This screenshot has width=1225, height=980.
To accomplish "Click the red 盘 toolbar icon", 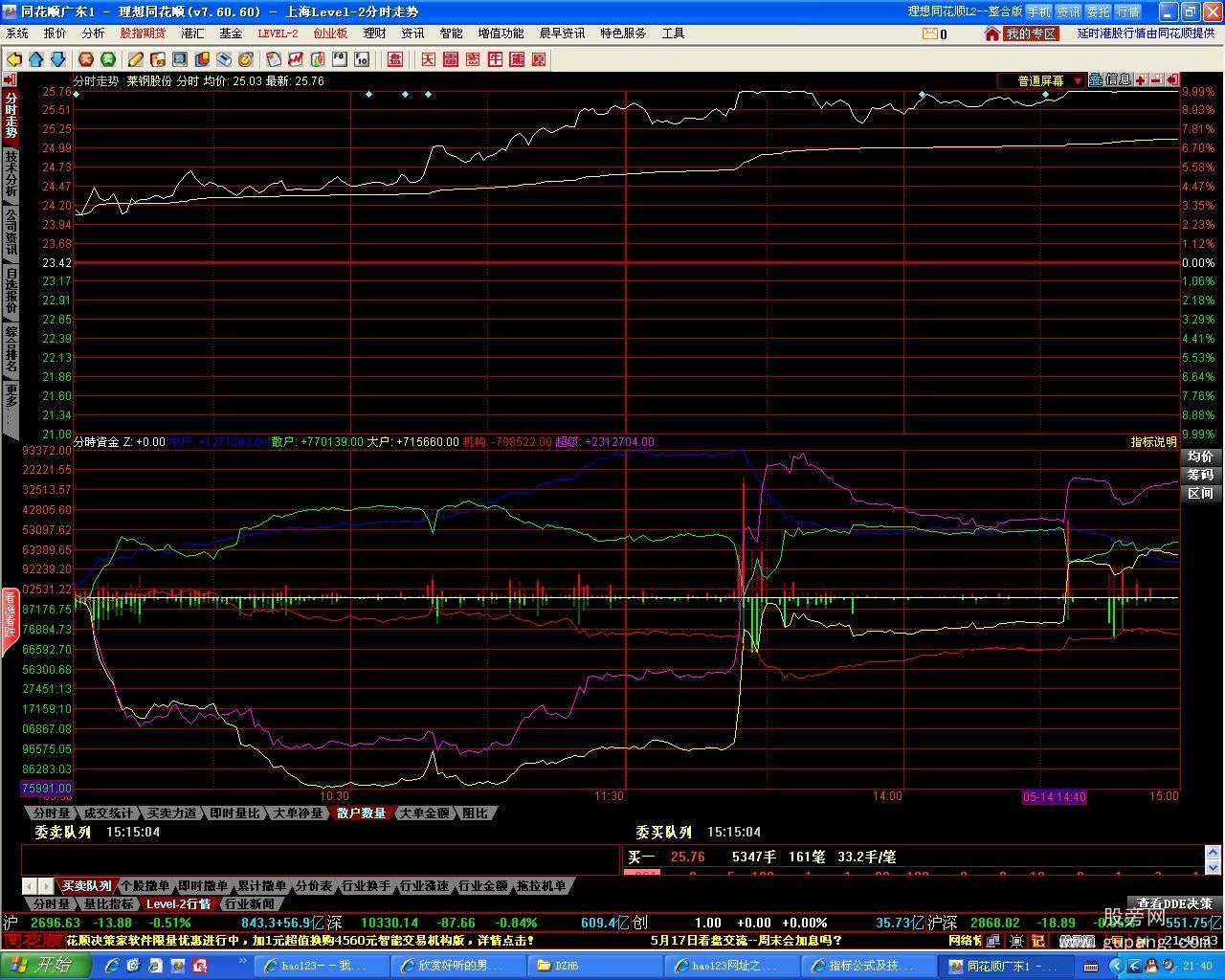I will [395, 59].
